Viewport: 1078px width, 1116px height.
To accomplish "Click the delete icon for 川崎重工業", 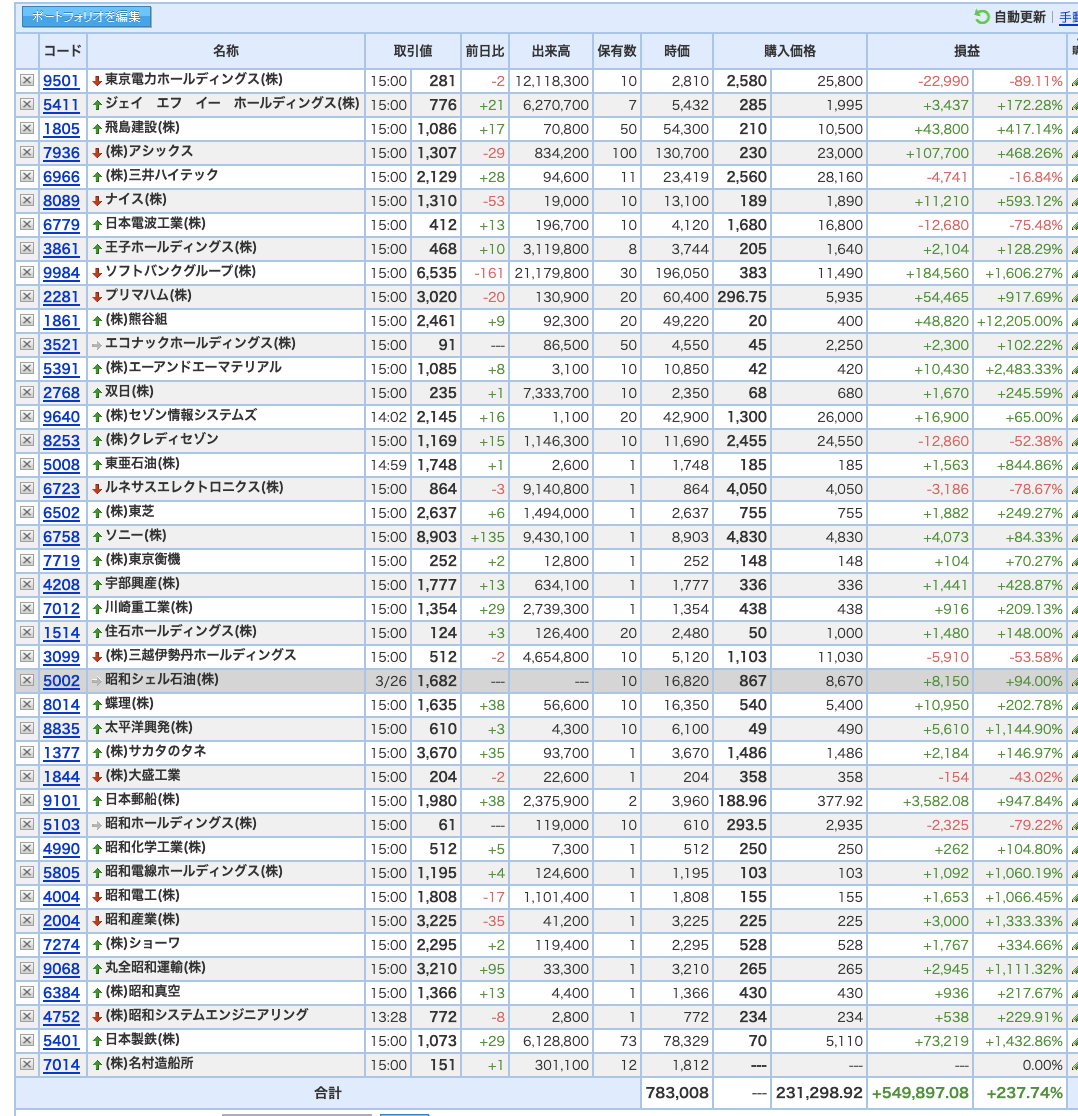I will 26,609.
